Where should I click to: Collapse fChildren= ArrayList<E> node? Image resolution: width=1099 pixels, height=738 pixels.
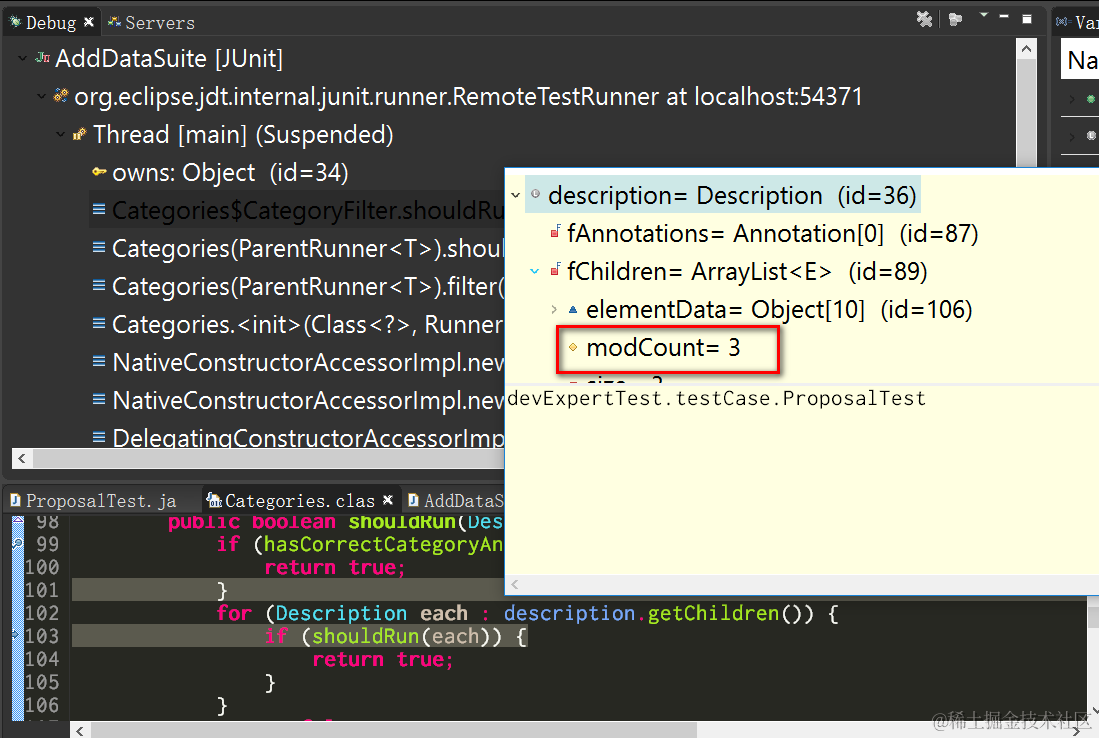click(534, 271)
